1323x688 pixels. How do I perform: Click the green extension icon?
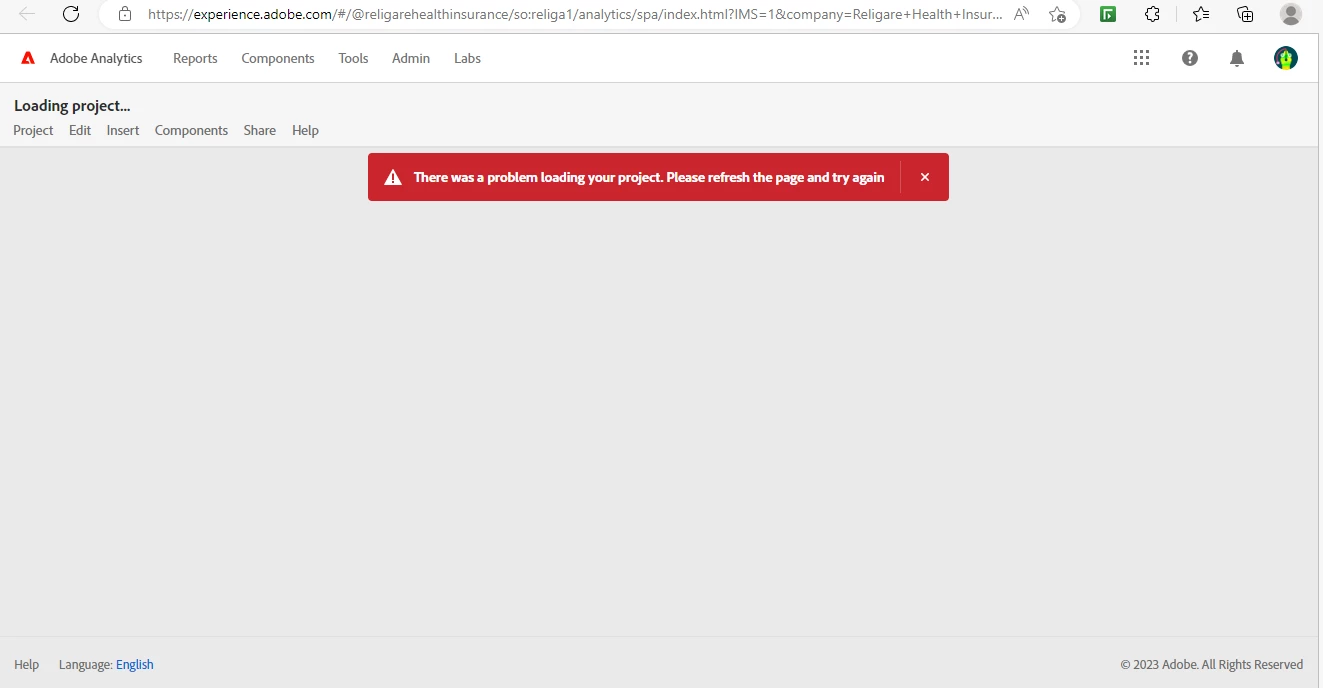click(x=1108, y=14)
